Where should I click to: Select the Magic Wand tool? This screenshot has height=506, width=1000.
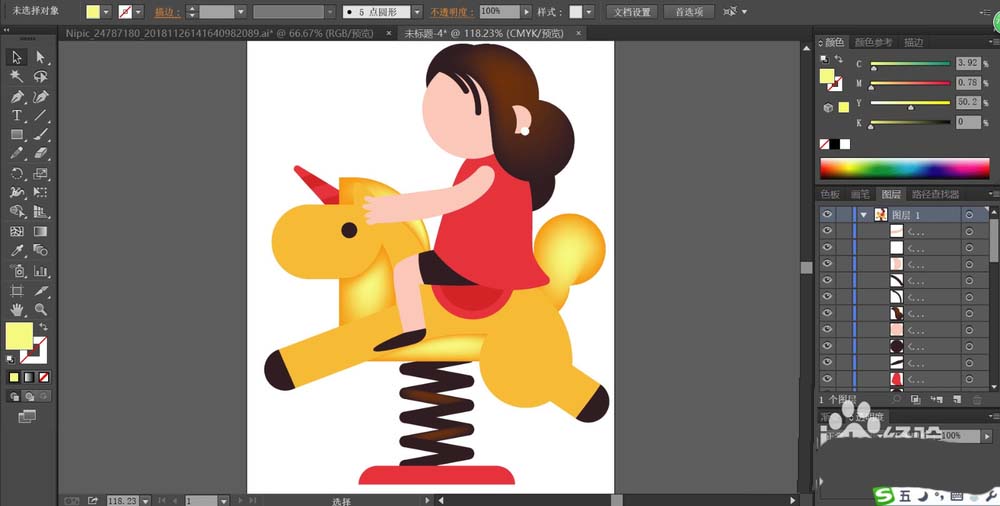pyautogui.click(x=17, y=77)
